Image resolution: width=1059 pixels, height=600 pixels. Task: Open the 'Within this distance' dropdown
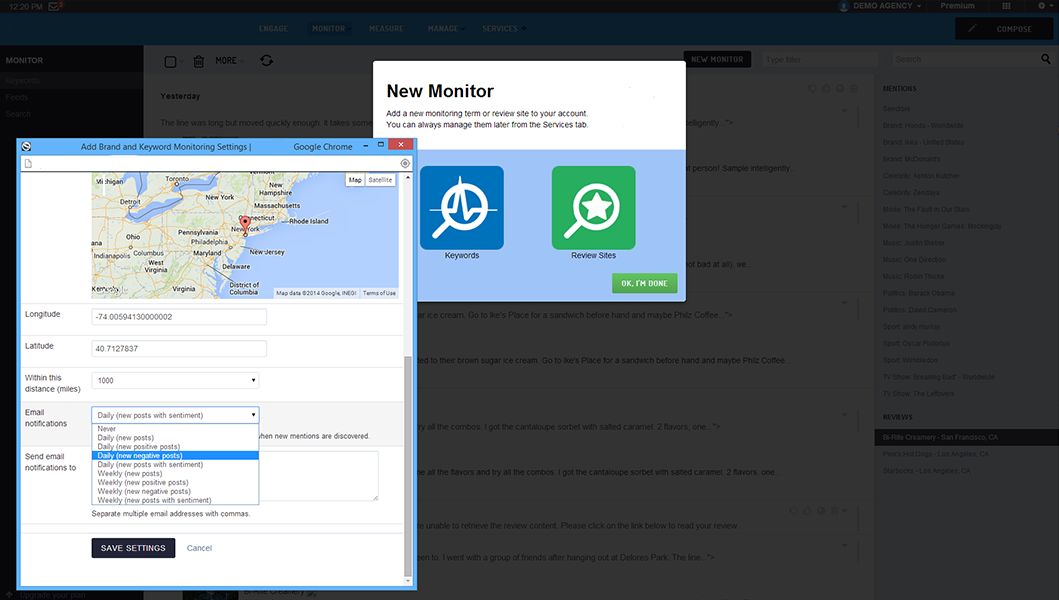pyautogui.click(x=175, y=380)
